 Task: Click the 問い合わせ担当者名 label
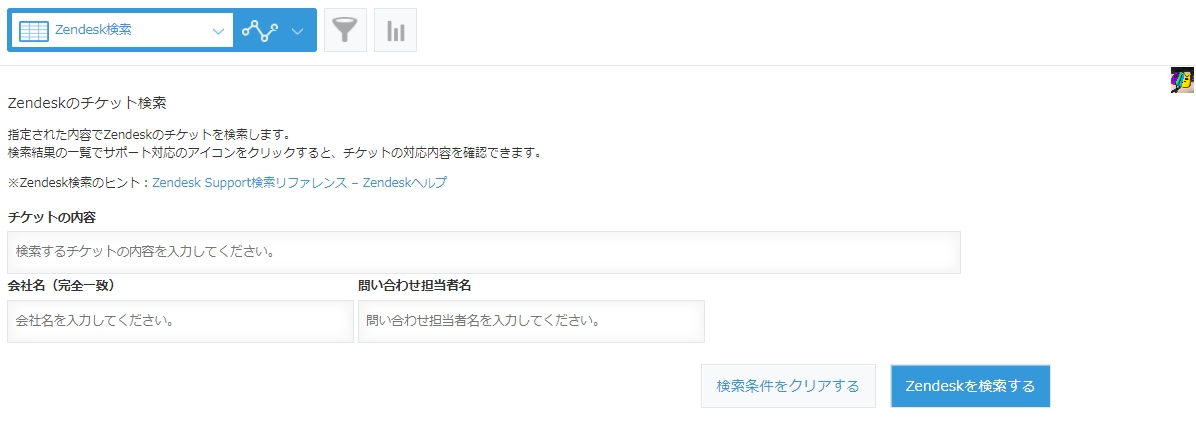point(414,285)
